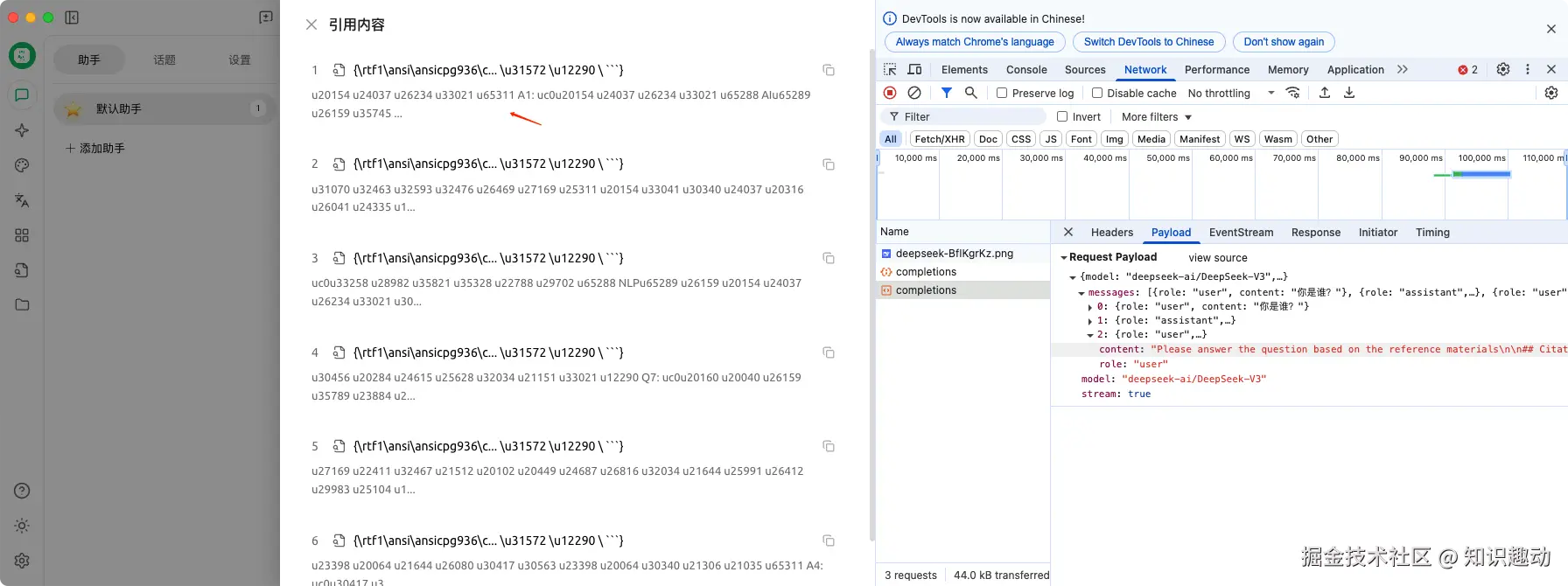1568x586 pixels.
Task: Open the files folder icon in the left sidebar
Action: (22, 304)
